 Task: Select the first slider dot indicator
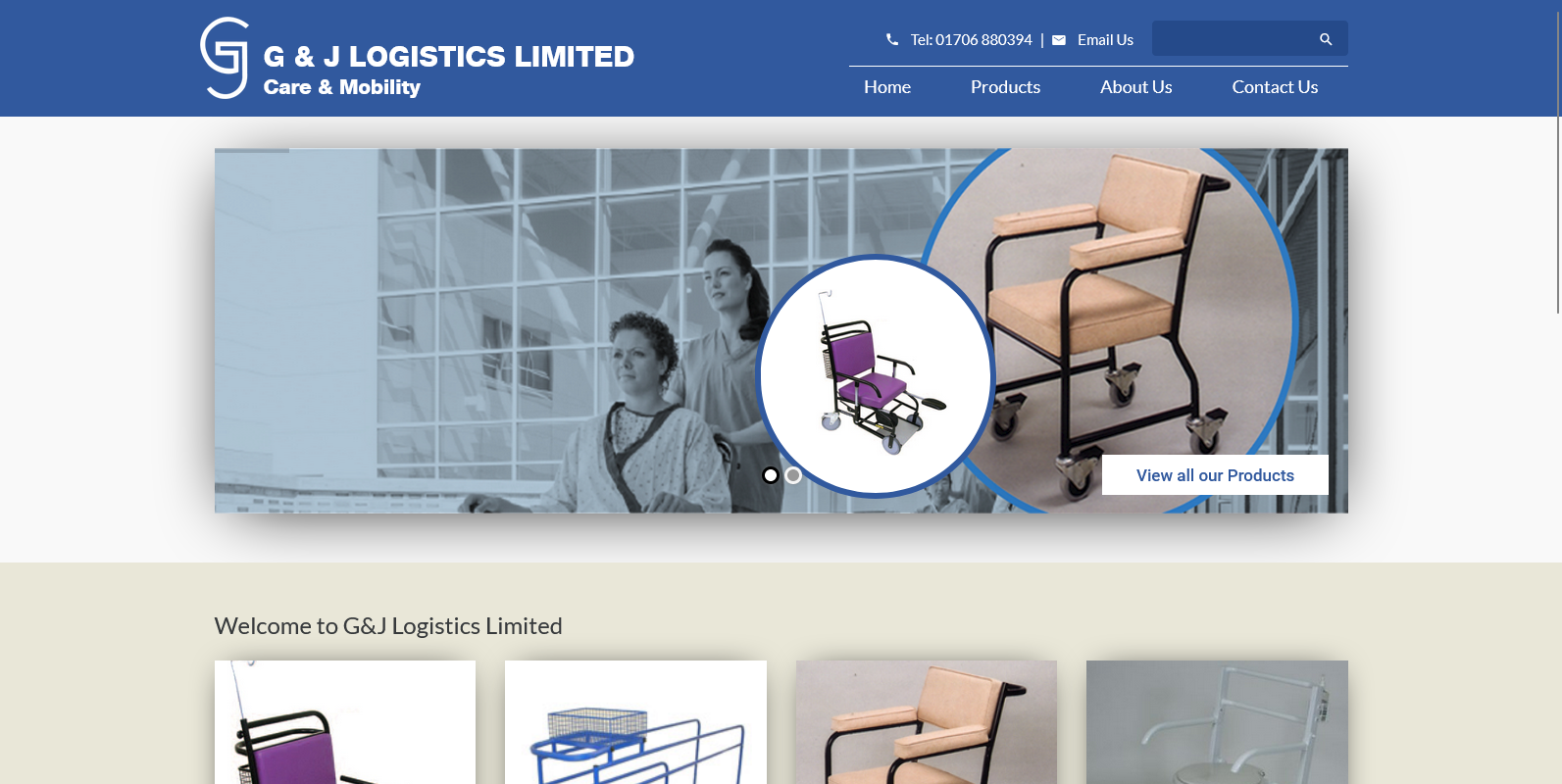click(771, 475)
